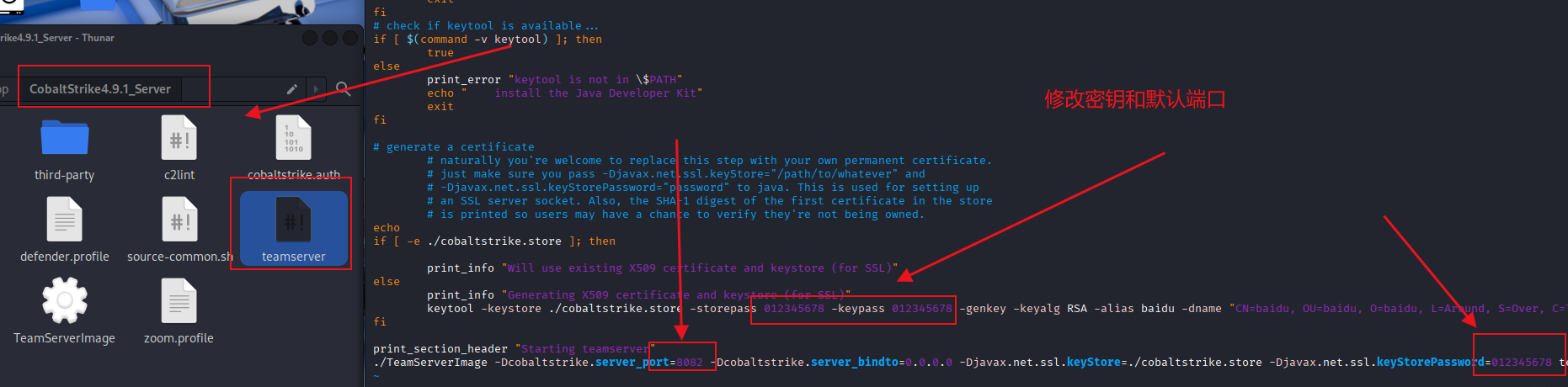
Task: Click the 'install the Java Developer Kit' echo line
Action: pos(565,93)
